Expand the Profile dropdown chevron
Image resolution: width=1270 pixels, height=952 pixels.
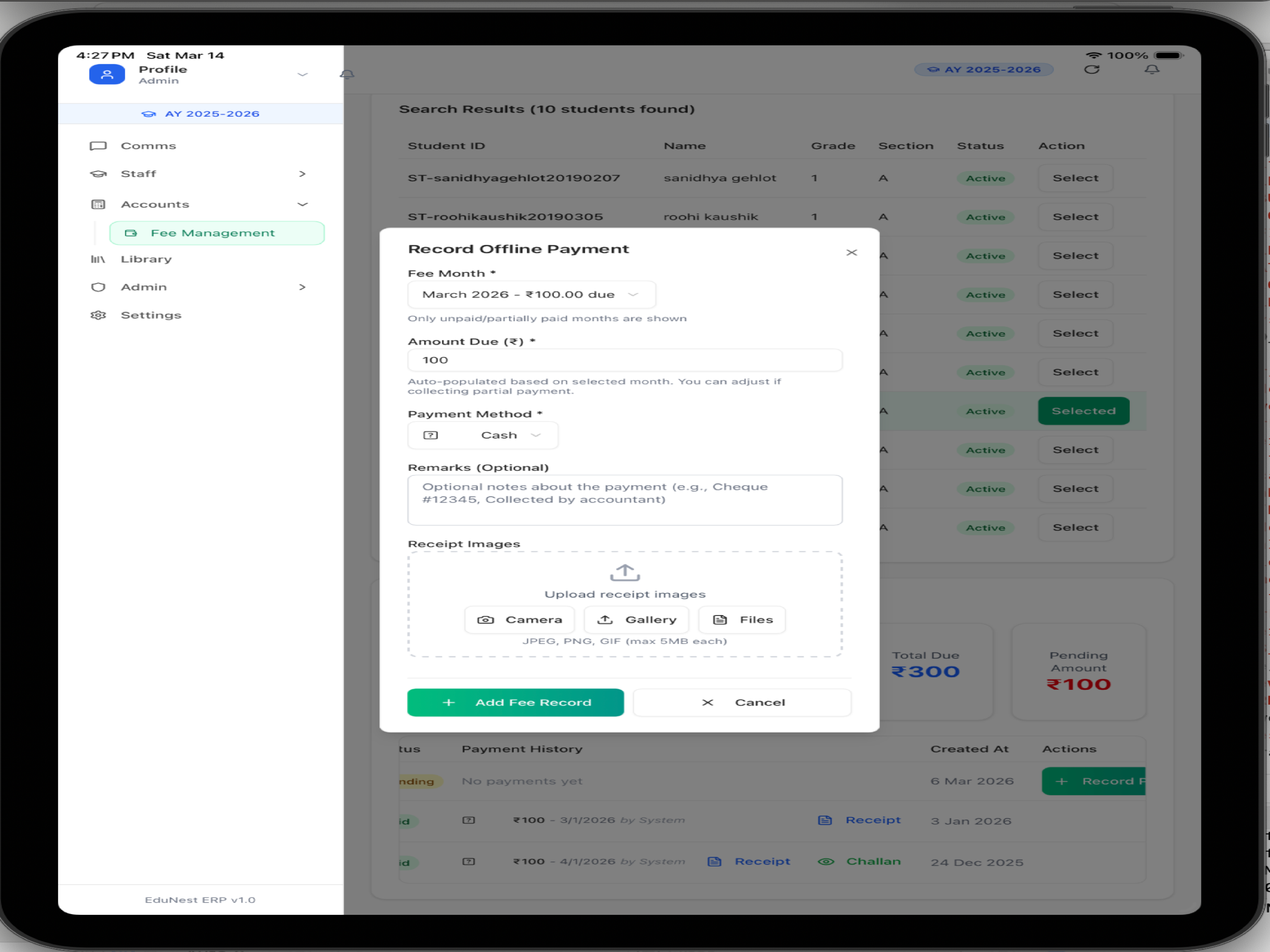click(303, 75)
